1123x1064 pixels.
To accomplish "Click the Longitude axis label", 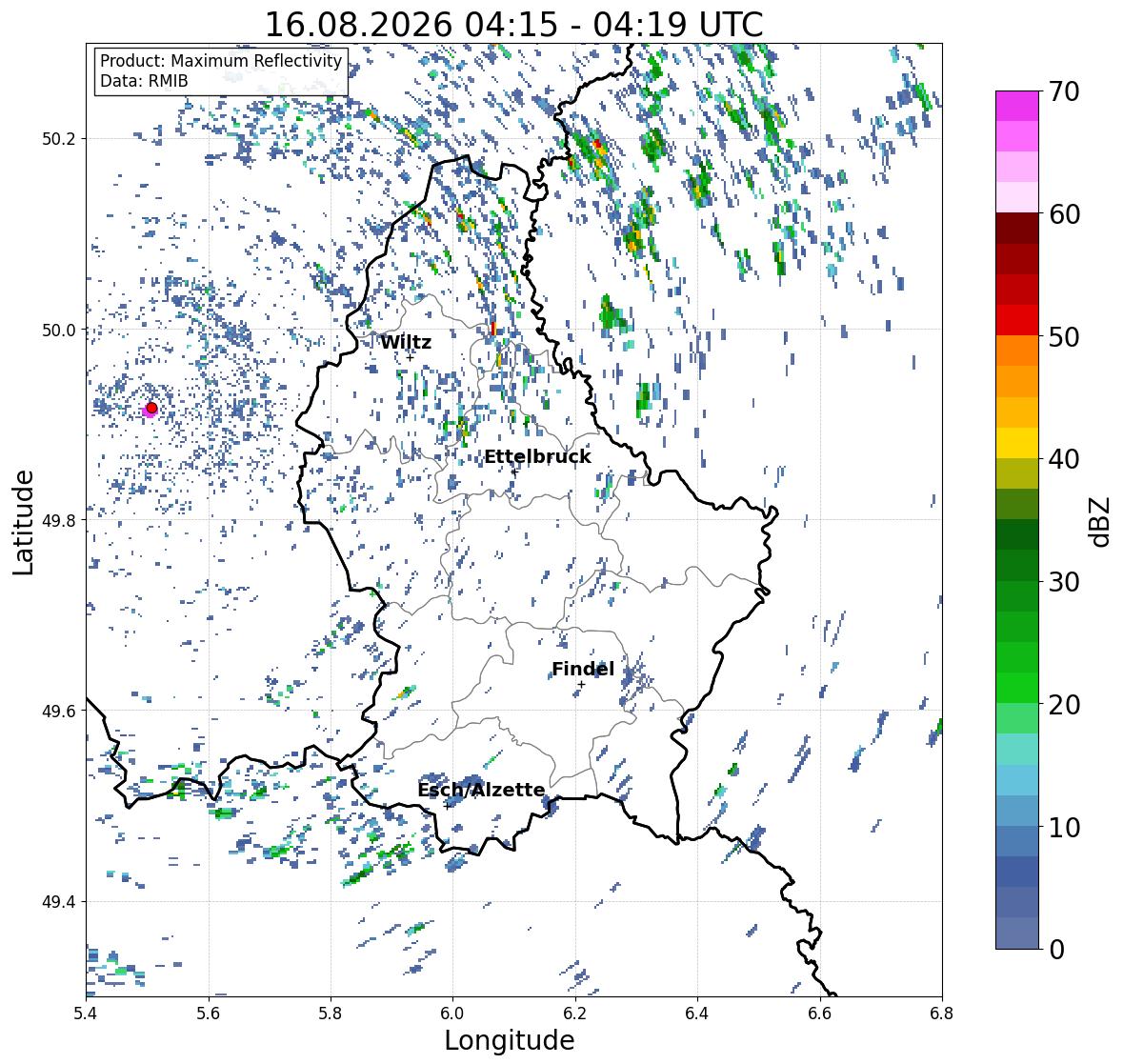I will tap(510, 1040).
